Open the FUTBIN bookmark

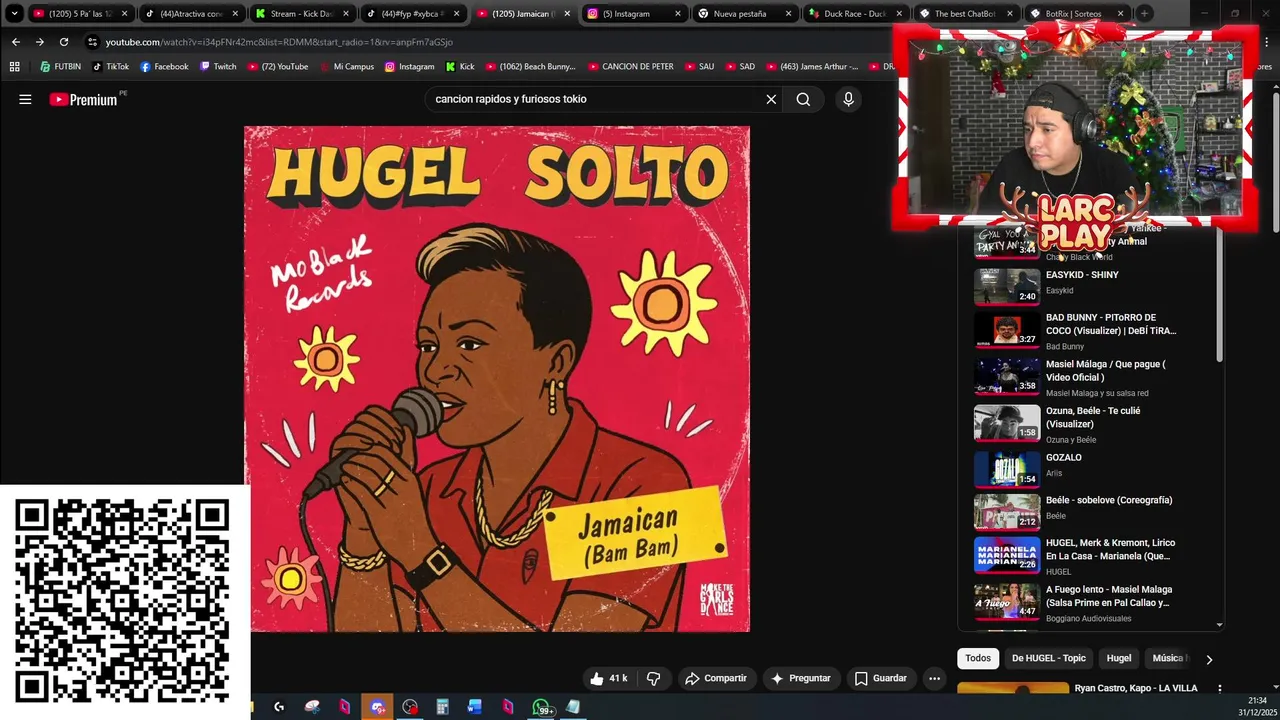tap(60, 67)
